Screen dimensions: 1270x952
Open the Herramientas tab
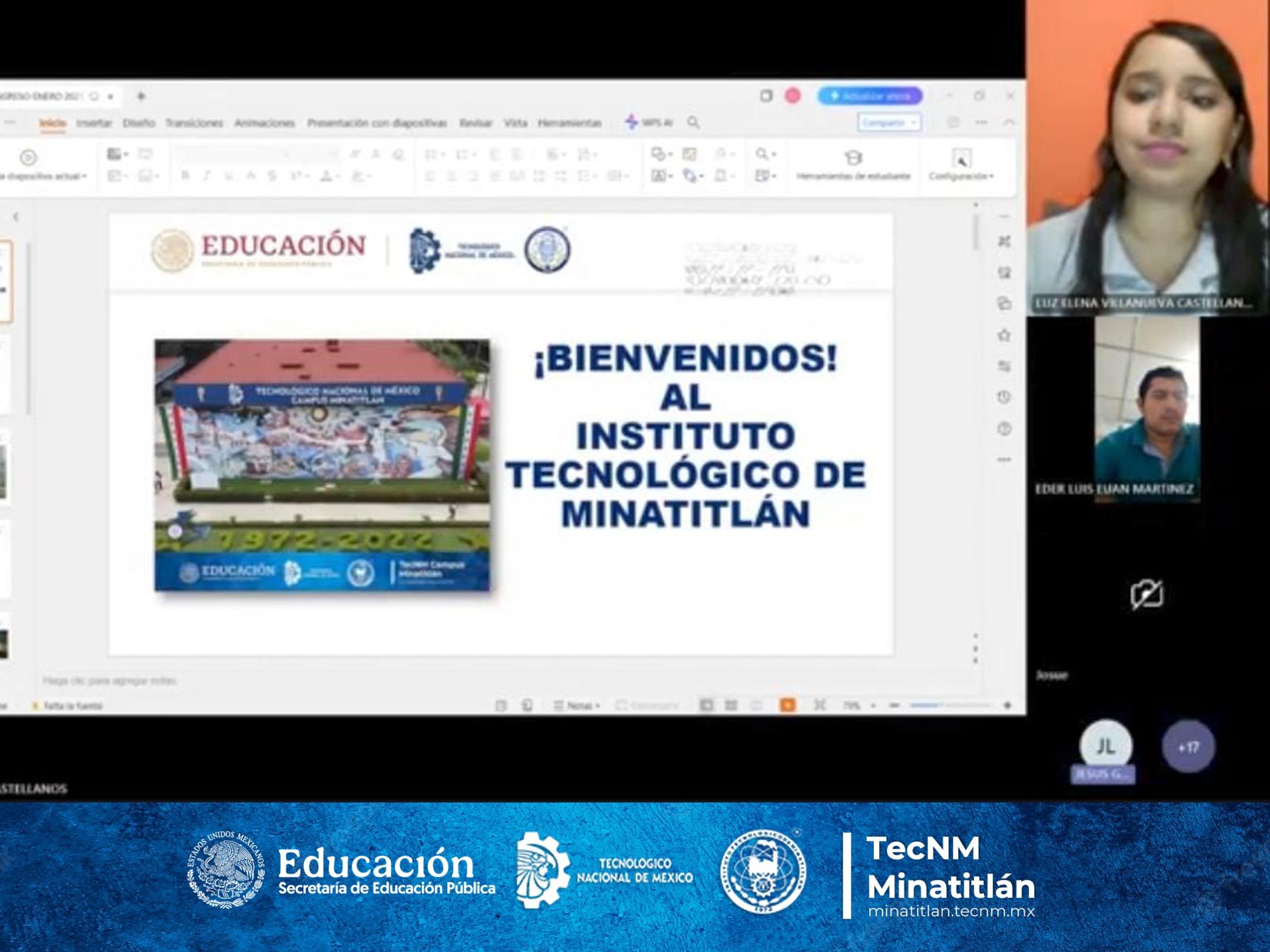(570, 123)
